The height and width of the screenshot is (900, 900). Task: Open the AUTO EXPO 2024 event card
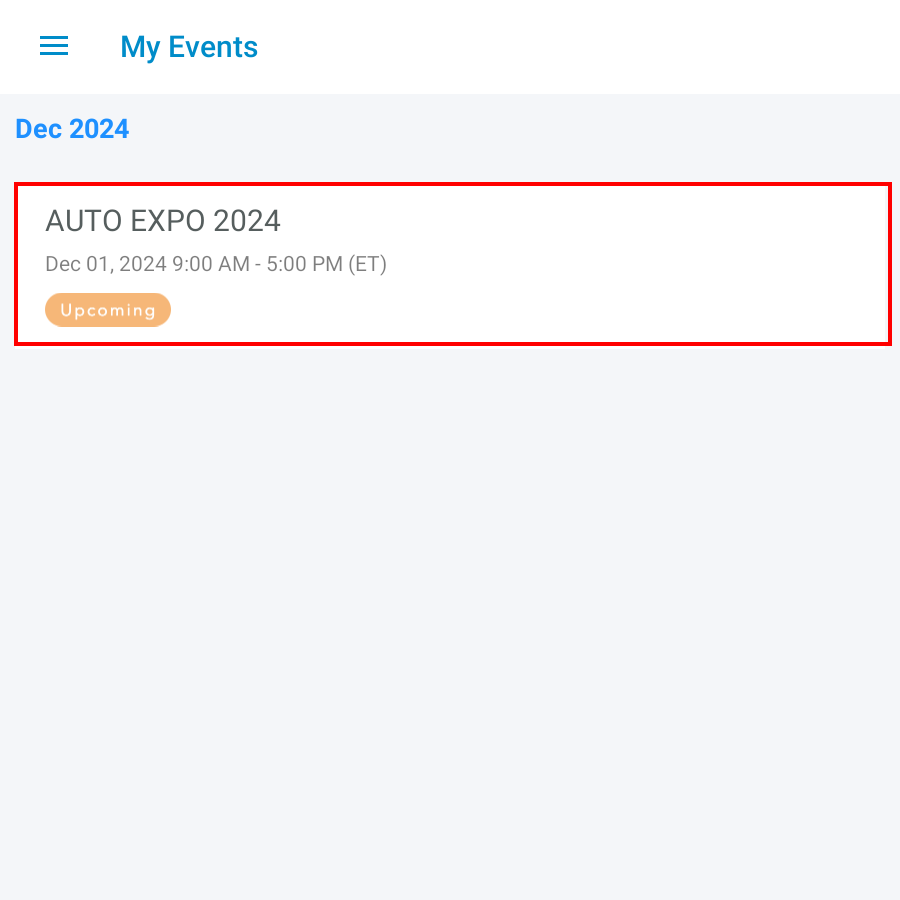pos(452,264)
